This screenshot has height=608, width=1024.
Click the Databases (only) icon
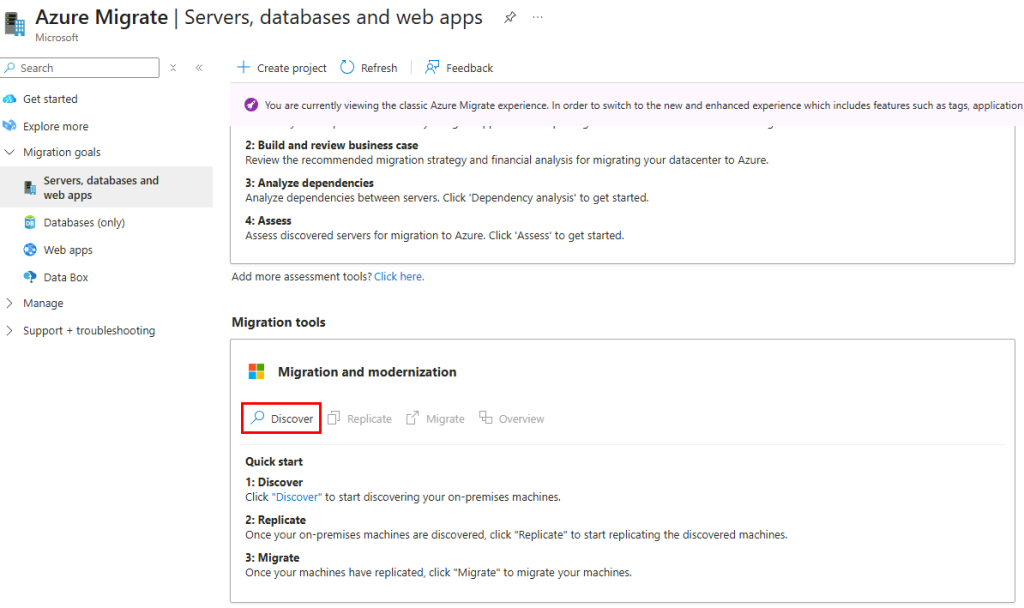[30, 222]
